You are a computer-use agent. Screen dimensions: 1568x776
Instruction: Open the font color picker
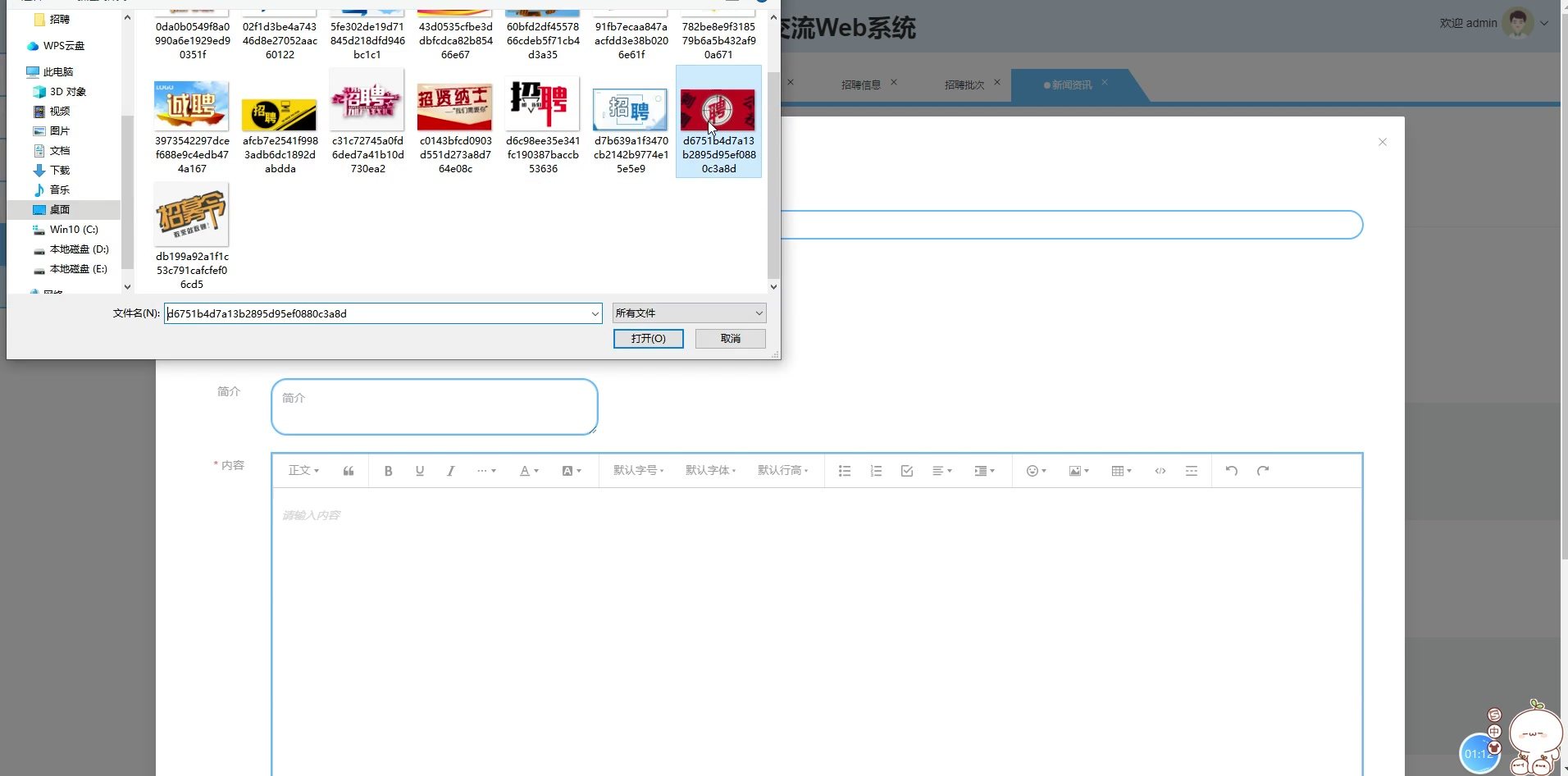coord(529,471)
